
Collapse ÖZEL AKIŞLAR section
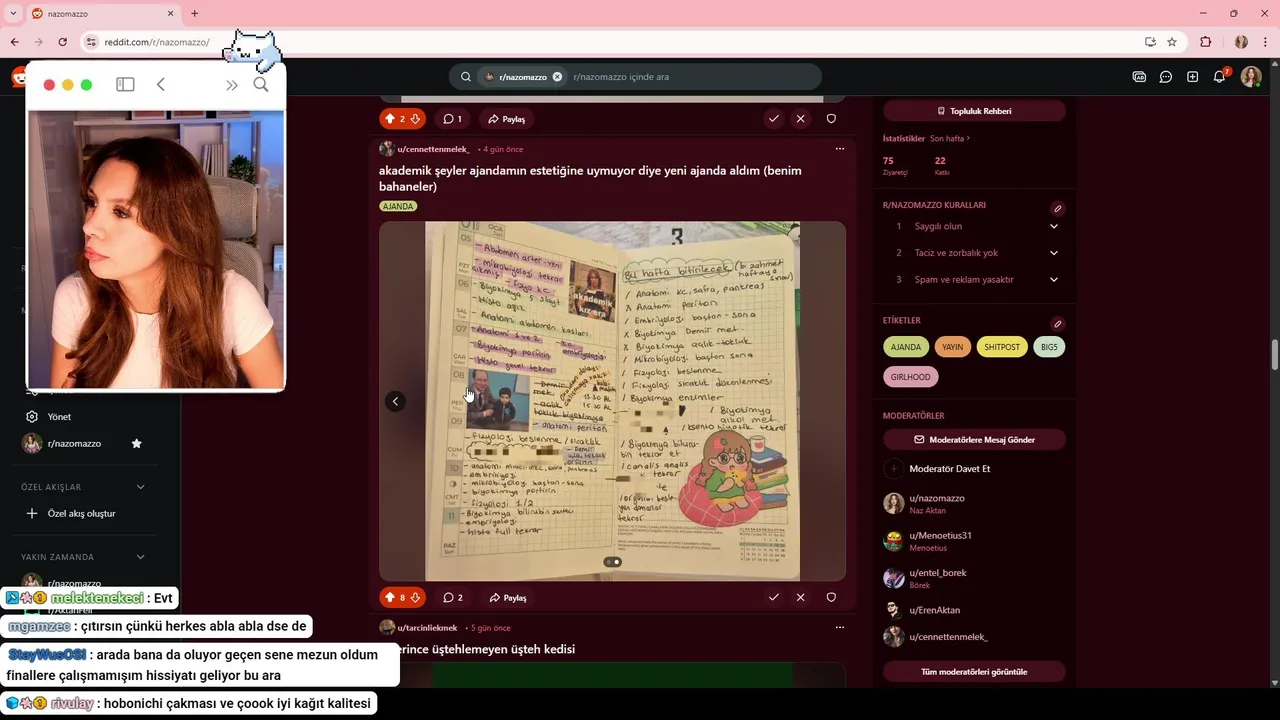click(x=140, y=487)
